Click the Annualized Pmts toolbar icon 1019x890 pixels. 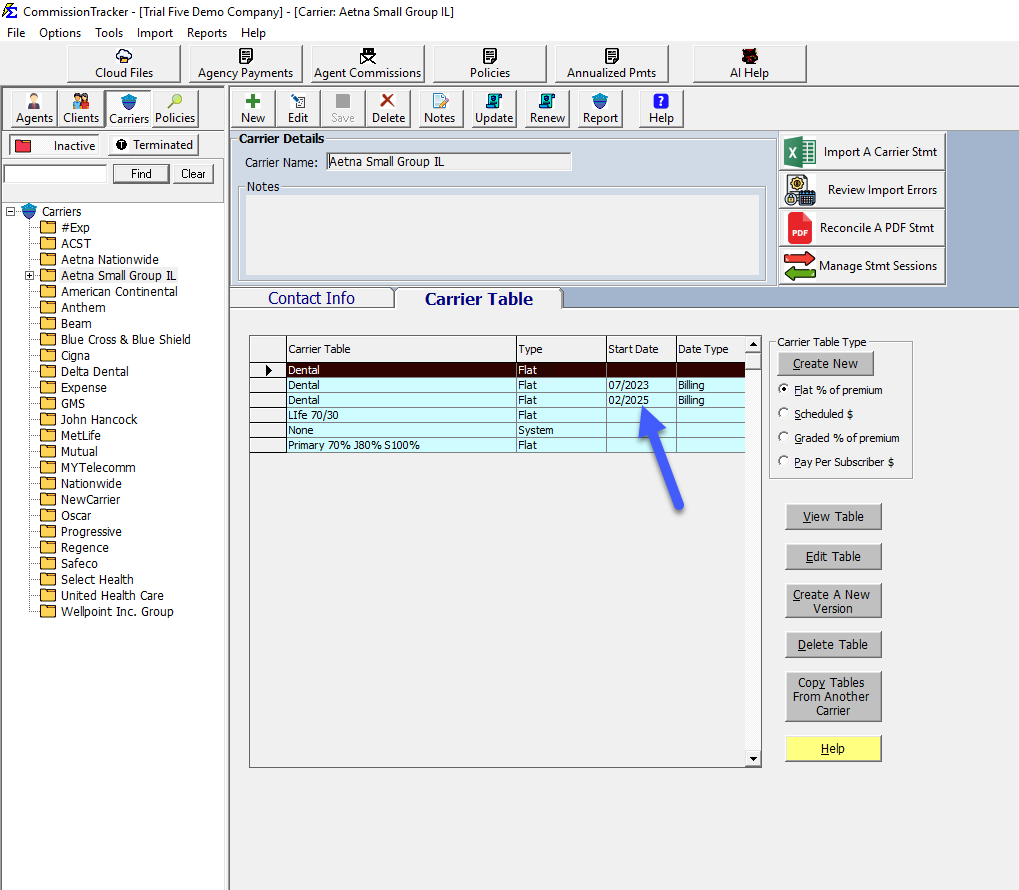[611, 62]
